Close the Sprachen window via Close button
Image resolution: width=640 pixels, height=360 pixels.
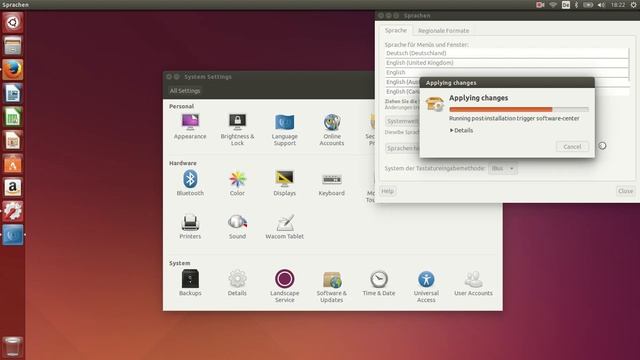pyautogui.click(x=625, y=191)
